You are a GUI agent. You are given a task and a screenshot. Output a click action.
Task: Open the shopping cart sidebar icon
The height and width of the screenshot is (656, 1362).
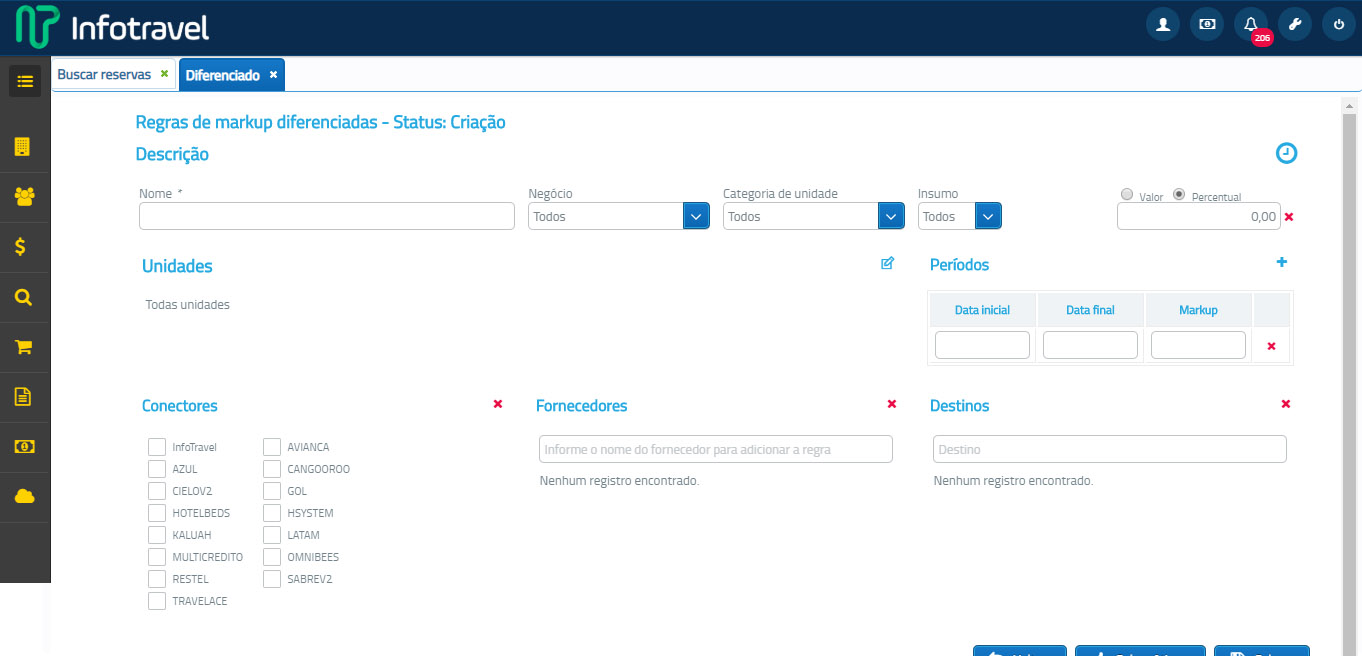coord(24,347)
